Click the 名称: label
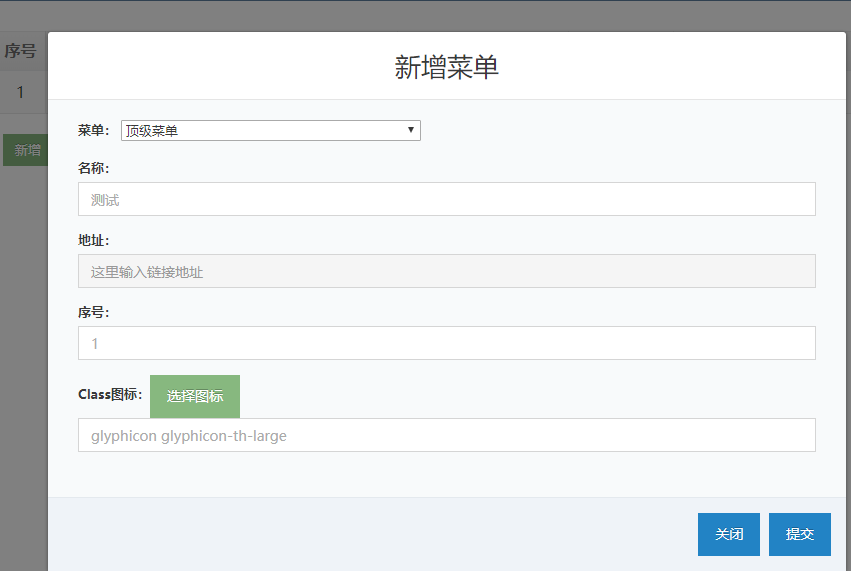Viewport: 851px width, 571px height. click(94, 168)
